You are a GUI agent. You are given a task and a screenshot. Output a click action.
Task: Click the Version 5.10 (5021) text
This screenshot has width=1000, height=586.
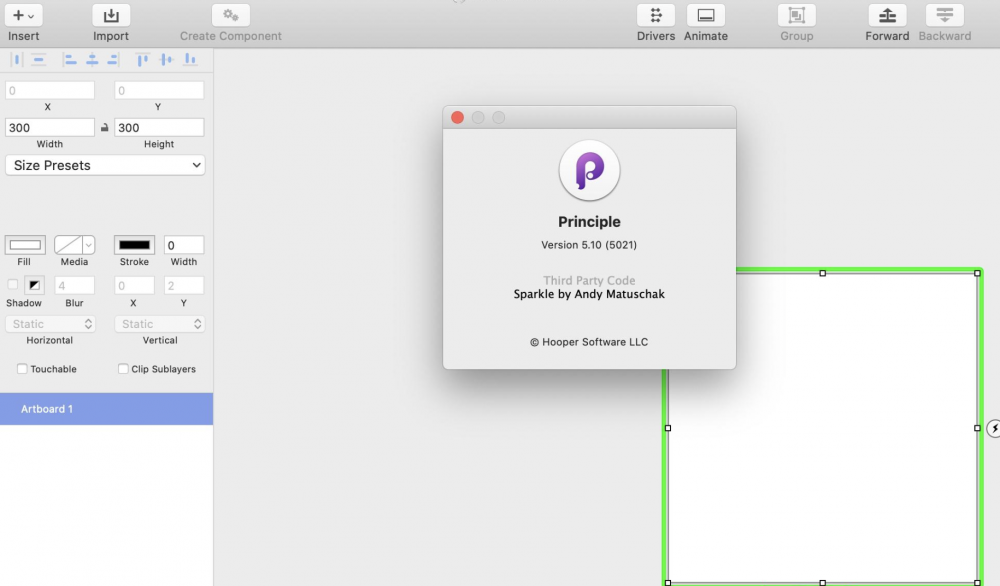(x=589, y=245)
